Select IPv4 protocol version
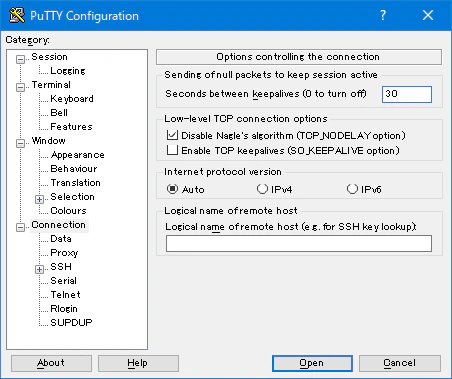 point(262,189)
